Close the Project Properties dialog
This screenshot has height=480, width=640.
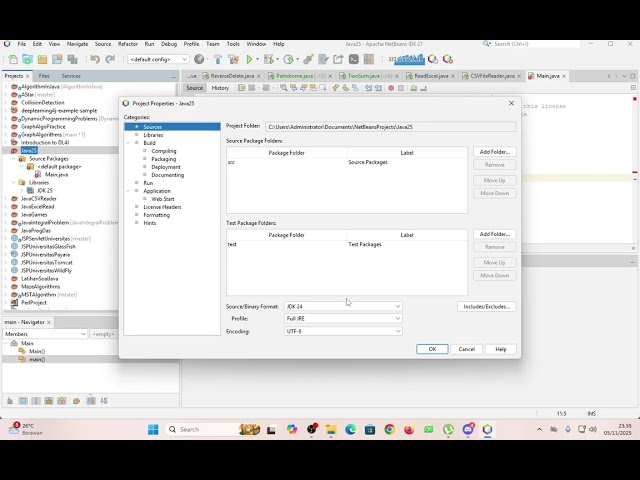point(511,103)
